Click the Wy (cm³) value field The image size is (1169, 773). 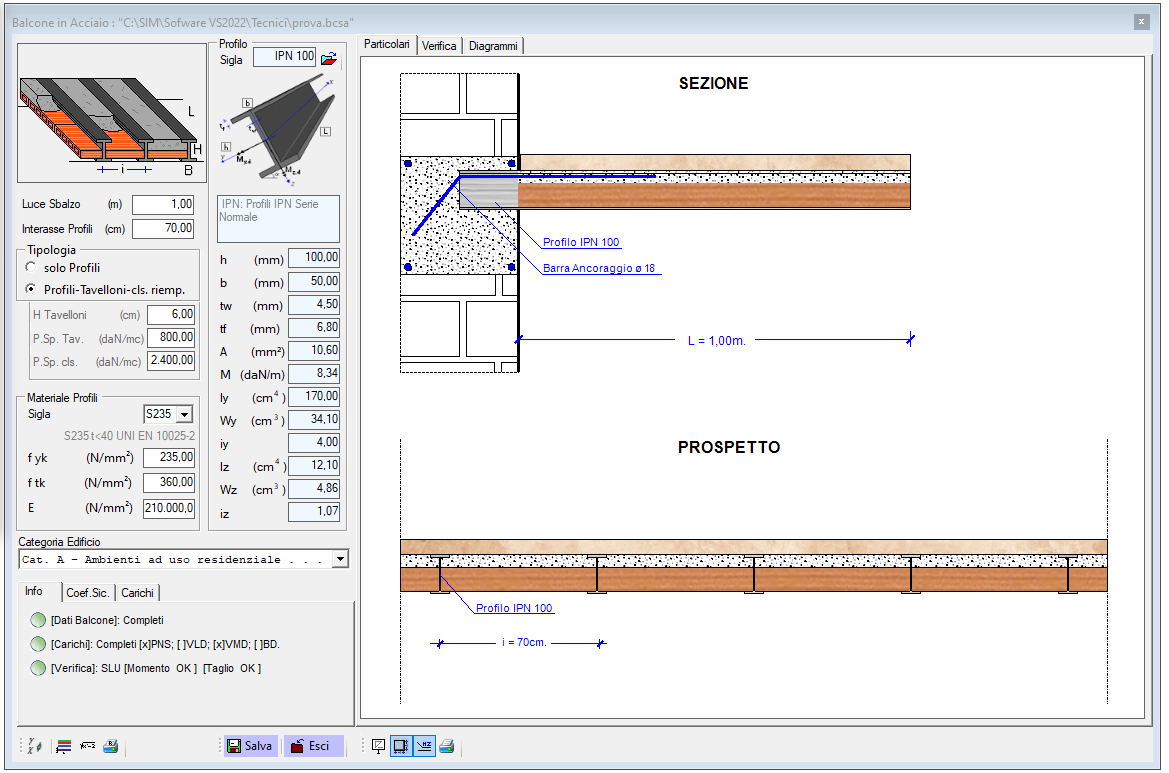314,420
